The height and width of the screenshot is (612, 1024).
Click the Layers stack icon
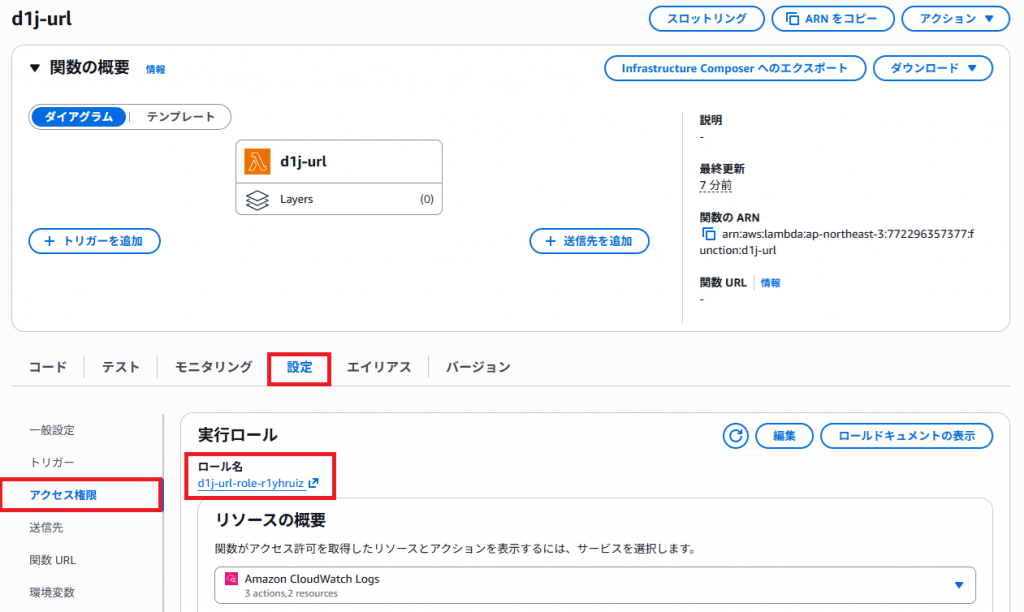coord(257,199)
